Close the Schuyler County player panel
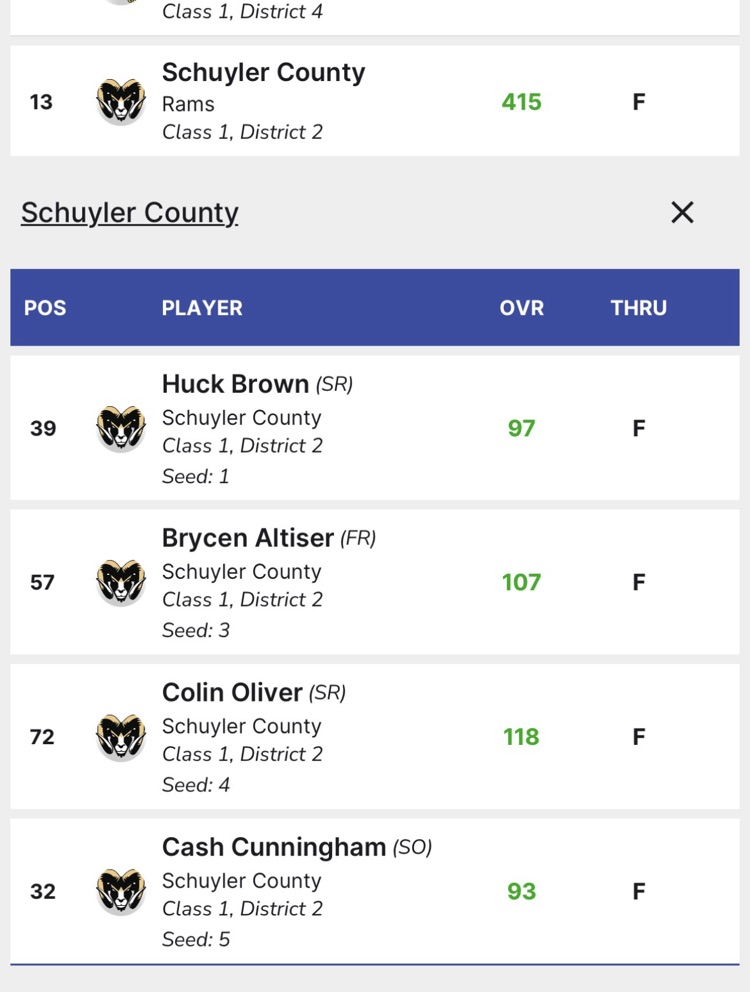Viewport: 750px width, 992px height. click(x=682, y=212)
